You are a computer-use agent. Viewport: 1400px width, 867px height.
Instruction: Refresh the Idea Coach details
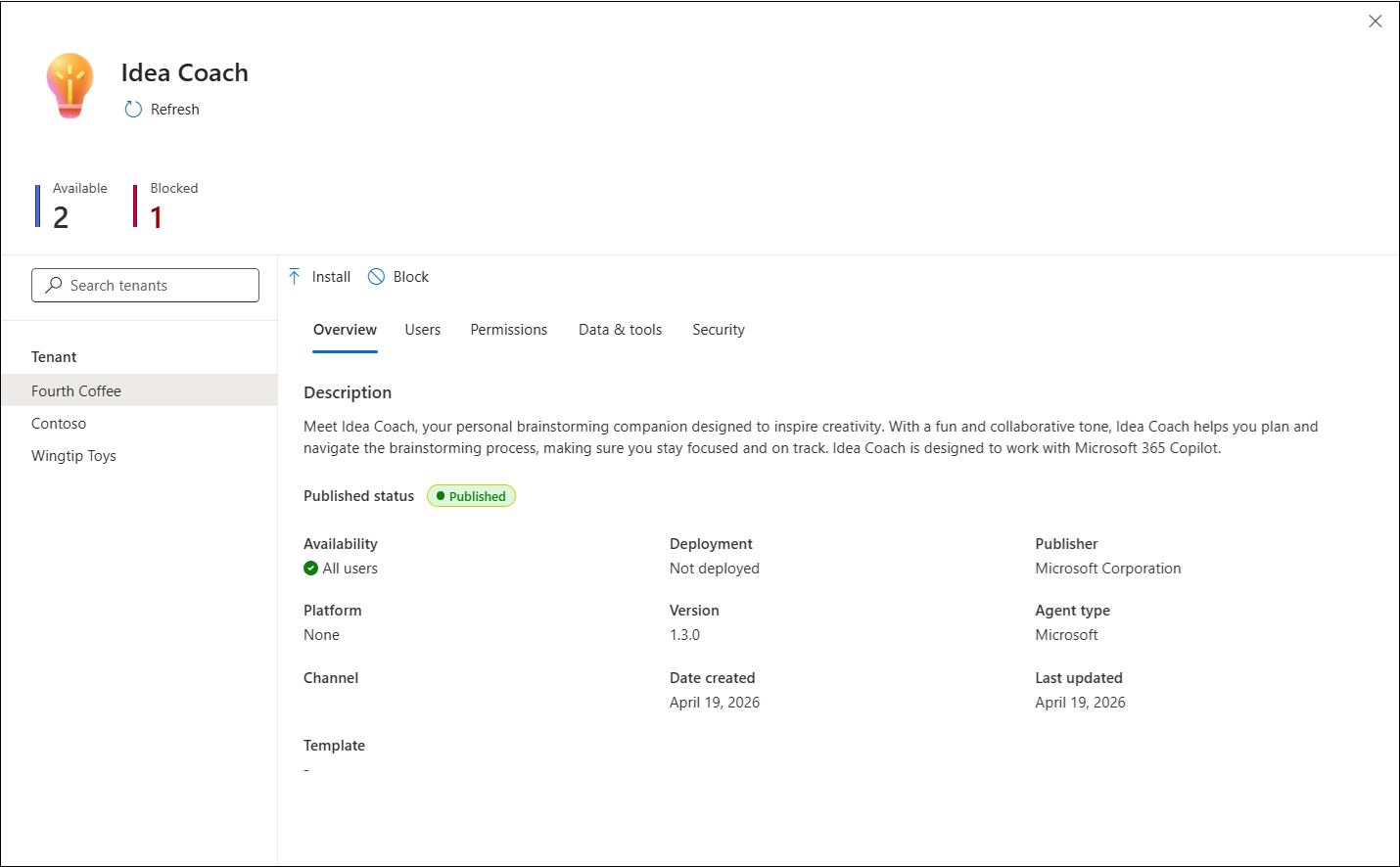[x=163, y=110]
